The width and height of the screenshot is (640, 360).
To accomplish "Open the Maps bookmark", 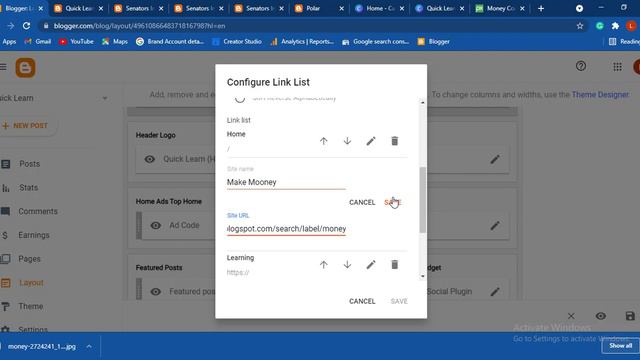I will (115, 42).
